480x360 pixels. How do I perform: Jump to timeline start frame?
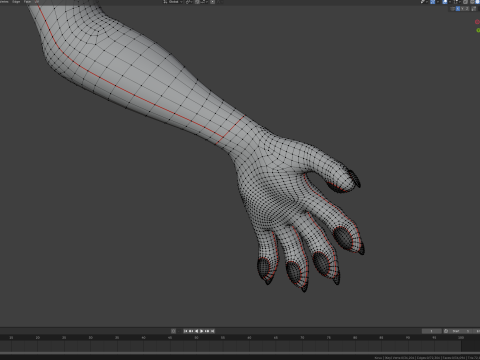pyautogui.click(x=186, y=331)
